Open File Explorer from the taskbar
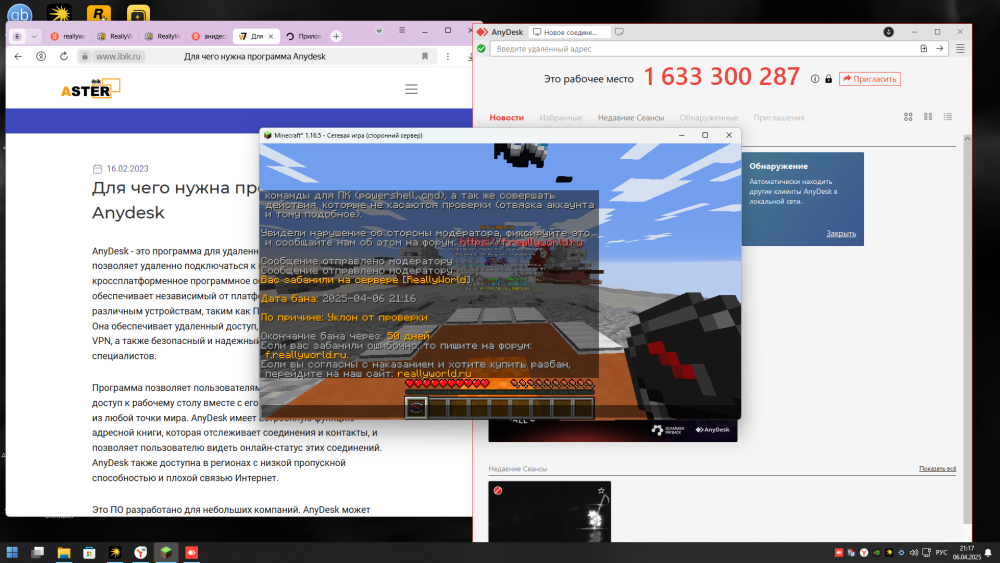1000x563 pixels. (64, 552)
